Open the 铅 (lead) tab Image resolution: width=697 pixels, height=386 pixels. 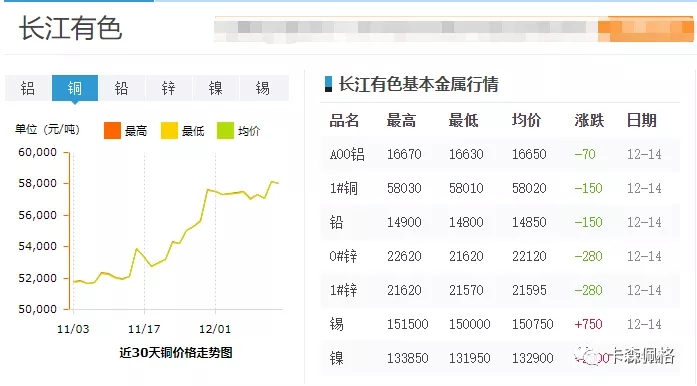[121, 88]
